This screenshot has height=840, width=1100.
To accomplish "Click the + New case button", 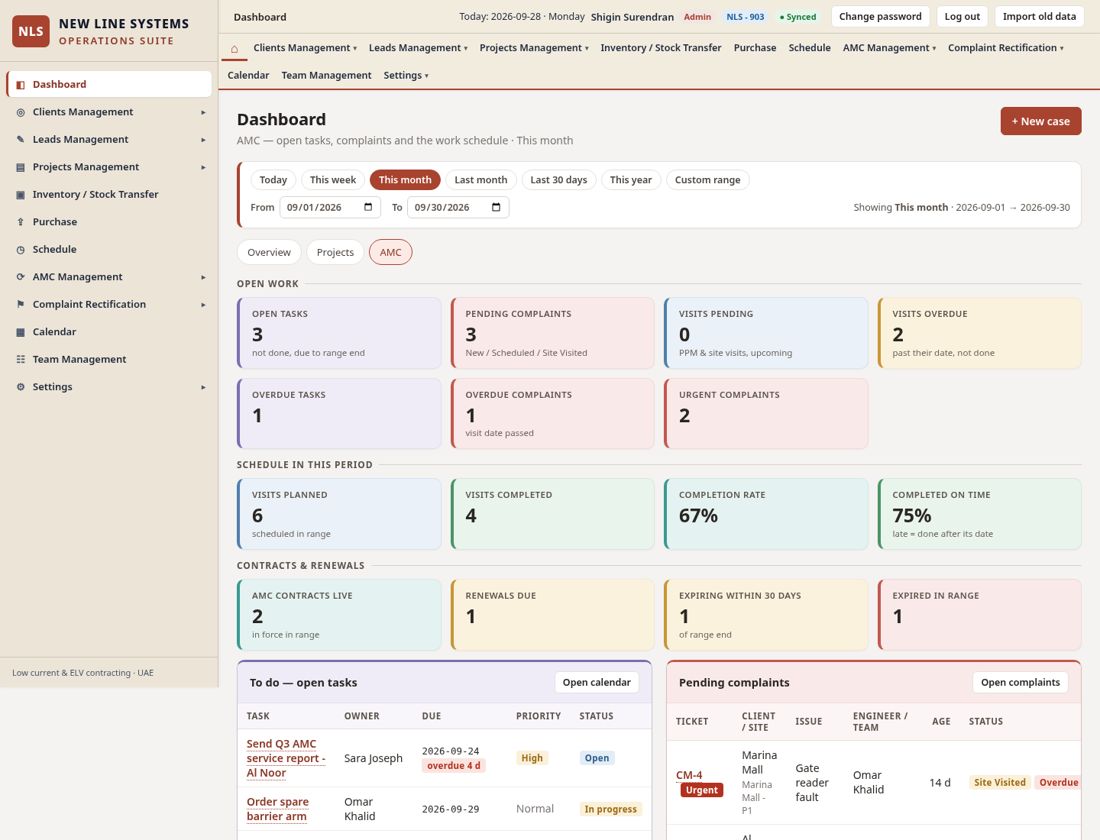I will (x=1041, y=121).
